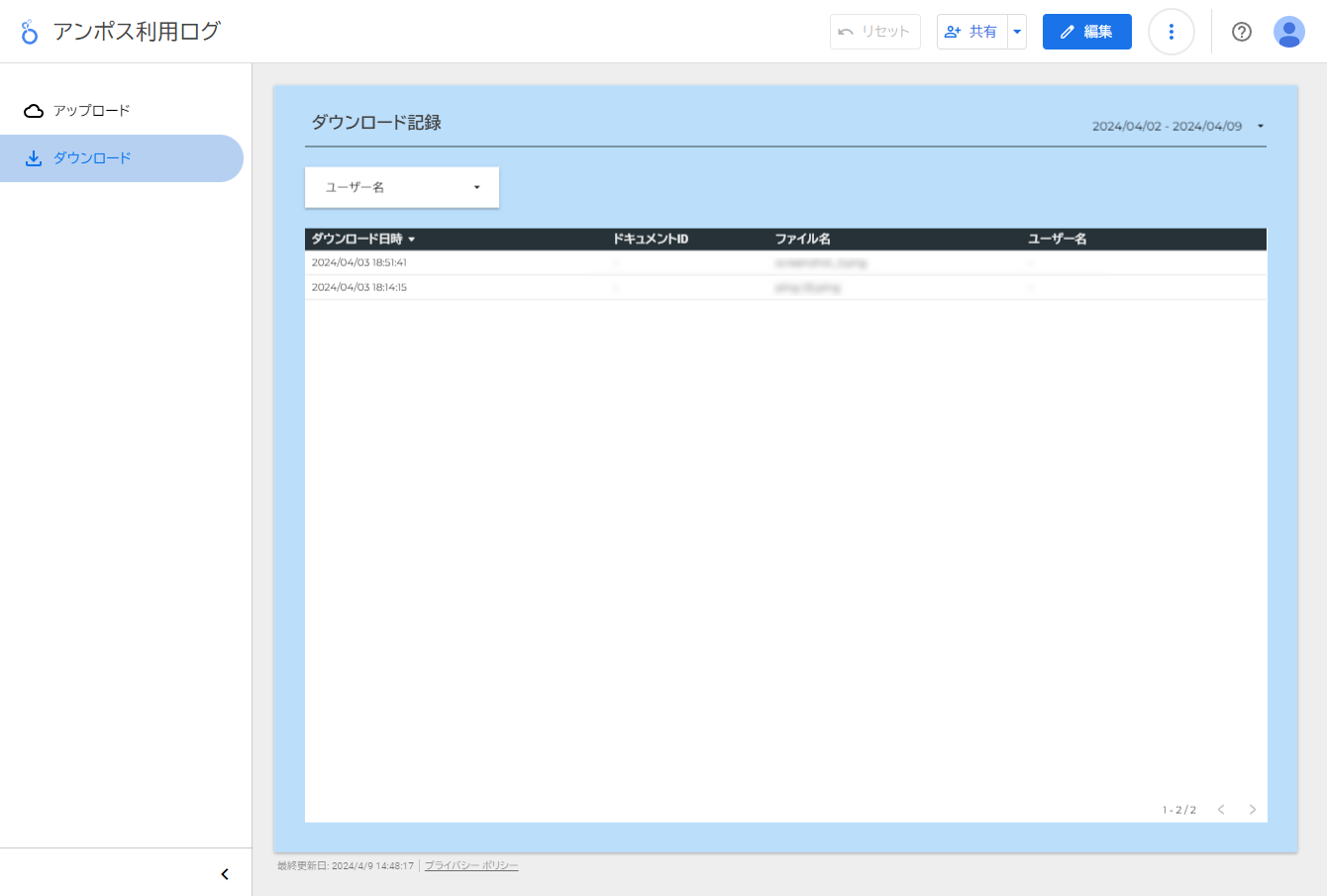
Task: Click the Looker Studio logo icon
Action: [30, 32]
